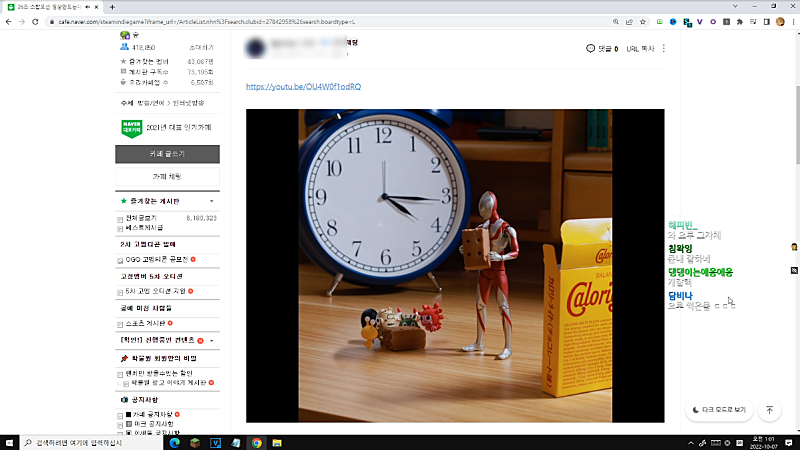
Task: Click the comment bubble icon
Action: 590,48
